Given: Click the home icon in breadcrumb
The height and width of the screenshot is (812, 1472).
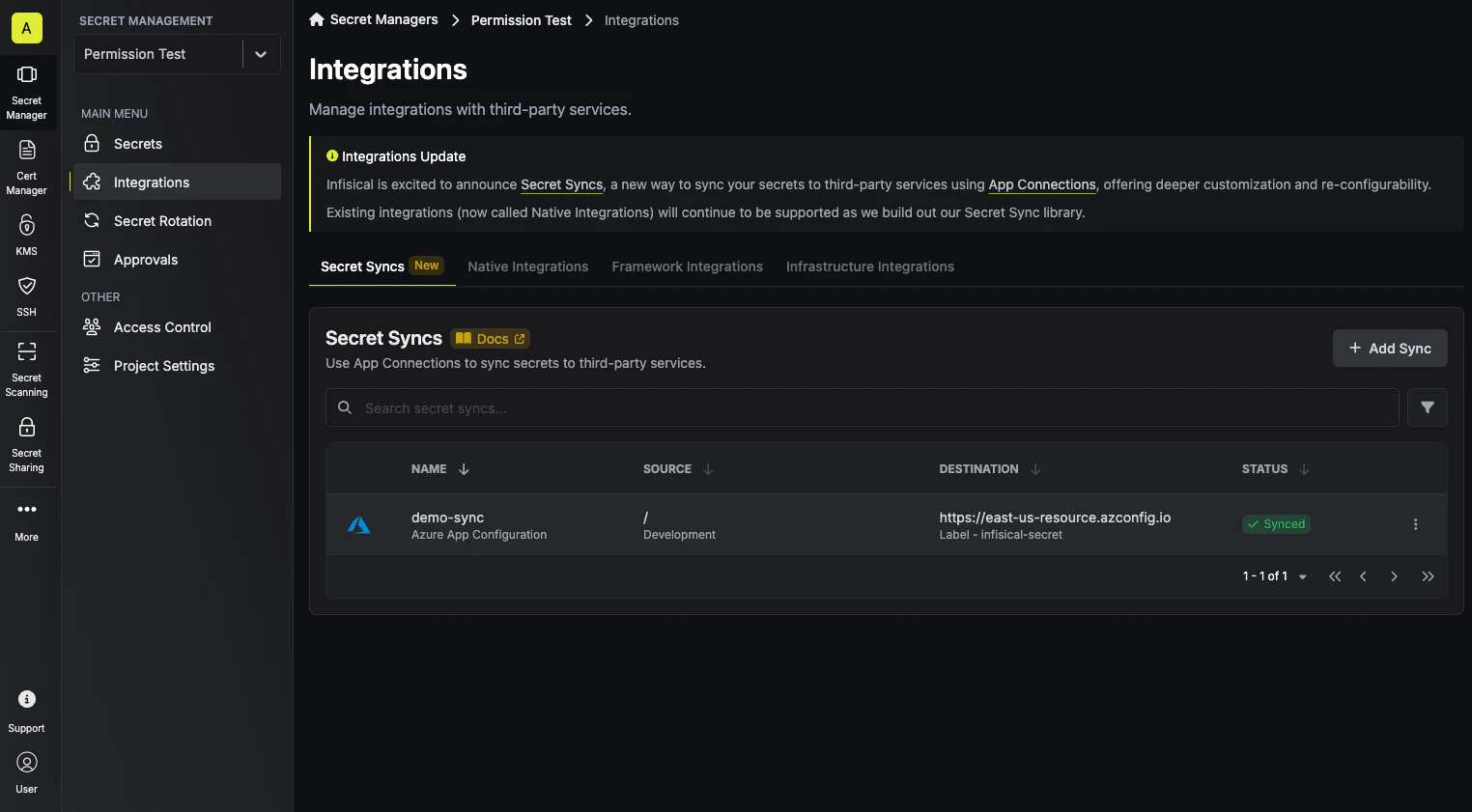Looking at the screenshot, I should click(x=317, y=19).
